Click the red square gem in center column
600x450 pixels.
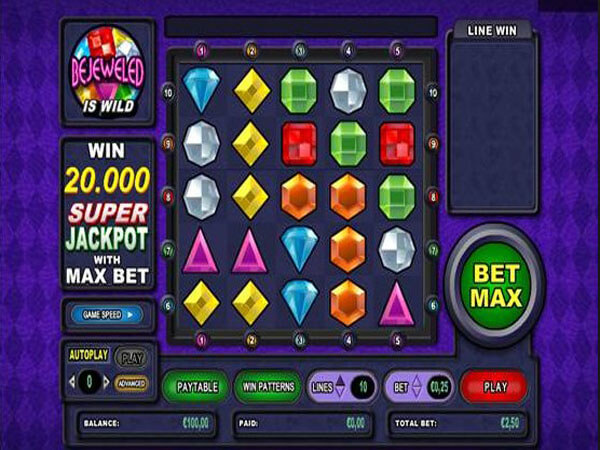(x=299, y=144)
